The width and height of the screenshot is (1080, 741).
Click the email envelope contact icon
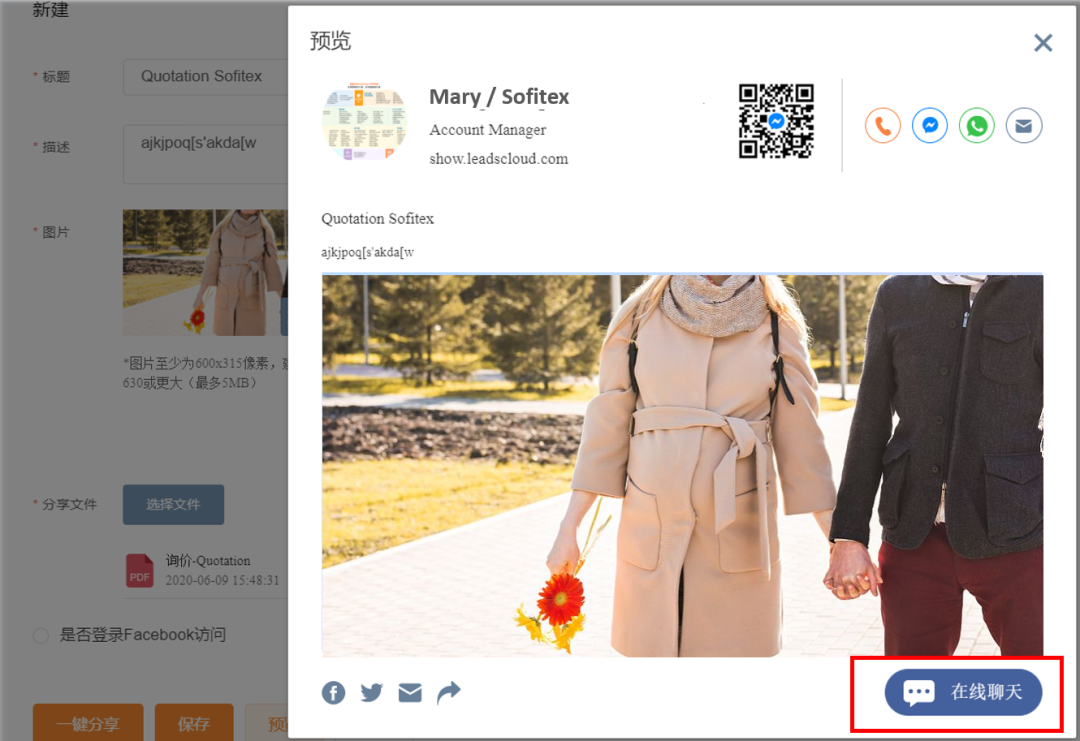(1024, 125)
